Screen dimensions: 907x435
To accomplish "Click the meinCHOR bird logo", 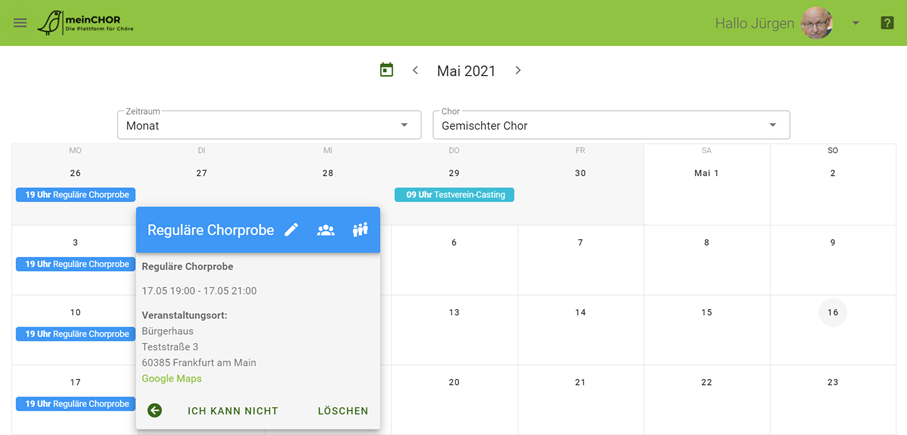I will click(85, 23).
